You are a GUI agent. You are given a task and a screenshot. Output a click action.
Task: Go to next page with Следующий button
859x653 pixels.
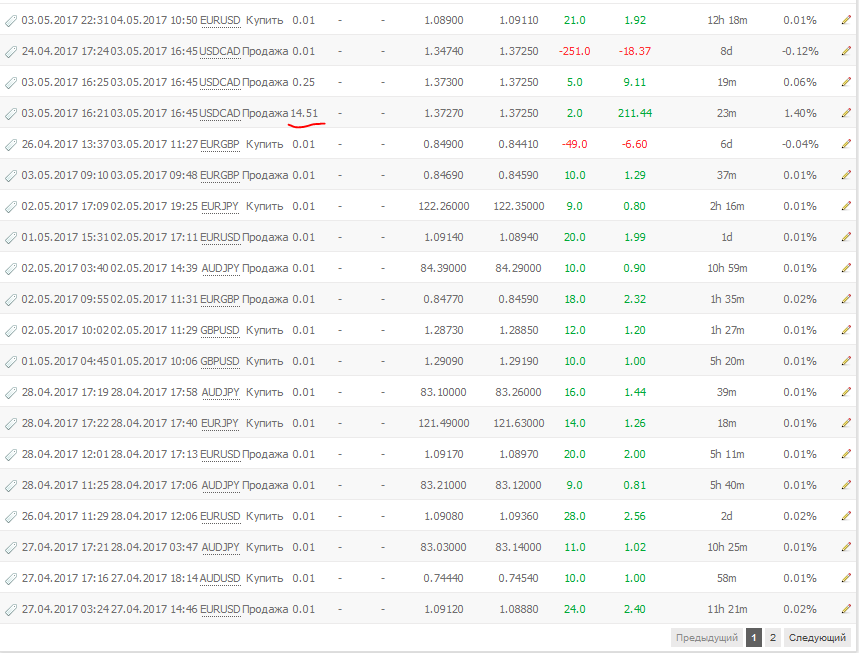click(x=817, y=638)
